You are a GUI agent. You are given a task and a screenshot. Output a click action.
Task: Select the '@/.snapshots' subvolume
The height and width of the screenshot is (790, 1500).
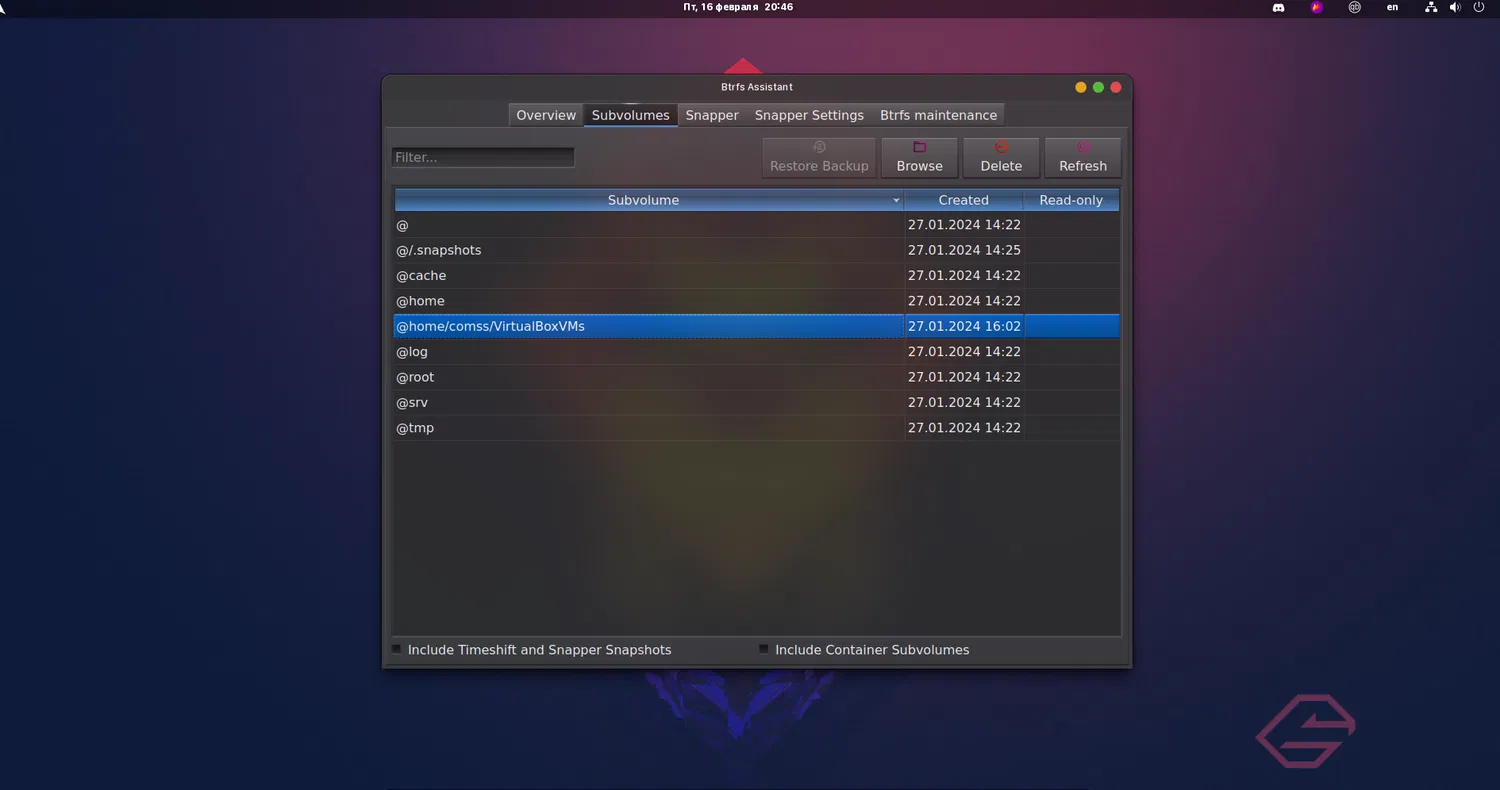[757, 250]
